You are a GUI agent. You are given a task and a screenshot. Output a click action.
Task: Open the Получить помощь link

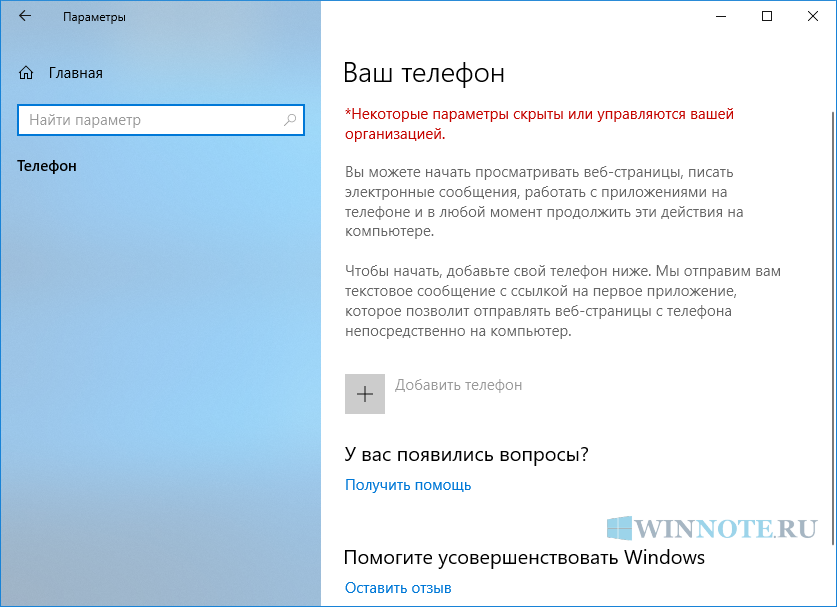tap(408, 485)
